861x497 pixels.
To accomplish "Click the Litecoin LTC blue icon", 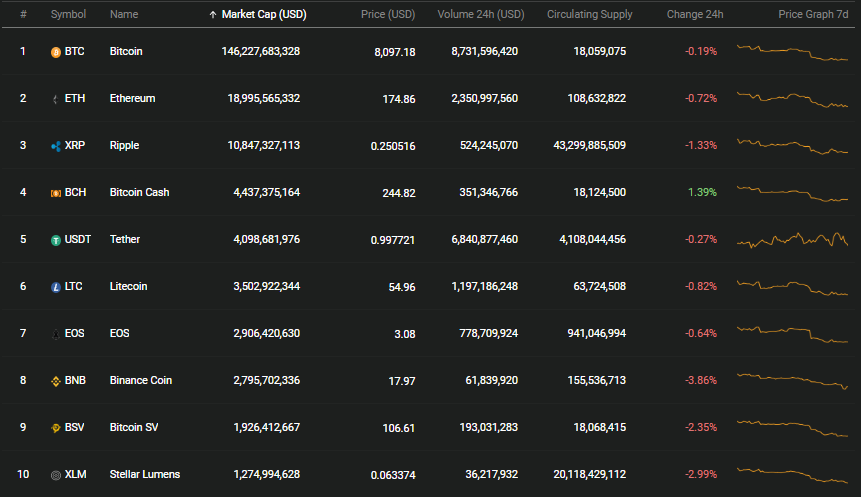I will click(x=55, y=287).
